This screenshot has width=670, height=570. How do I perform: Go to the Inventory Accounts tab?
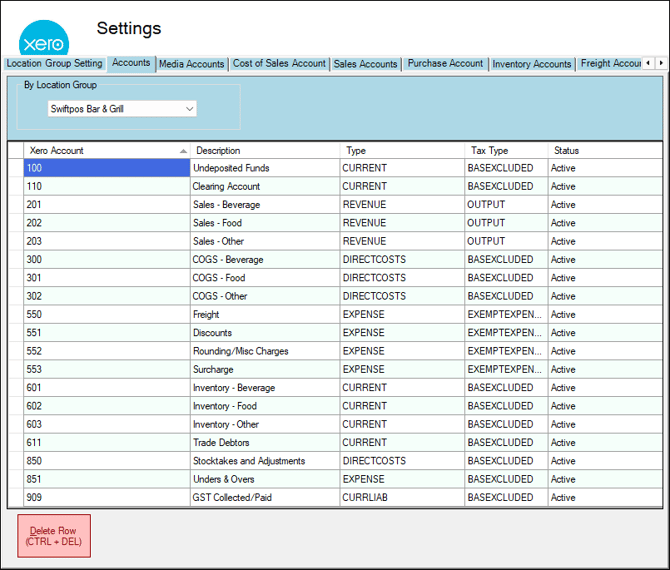(x=532, y=64)
